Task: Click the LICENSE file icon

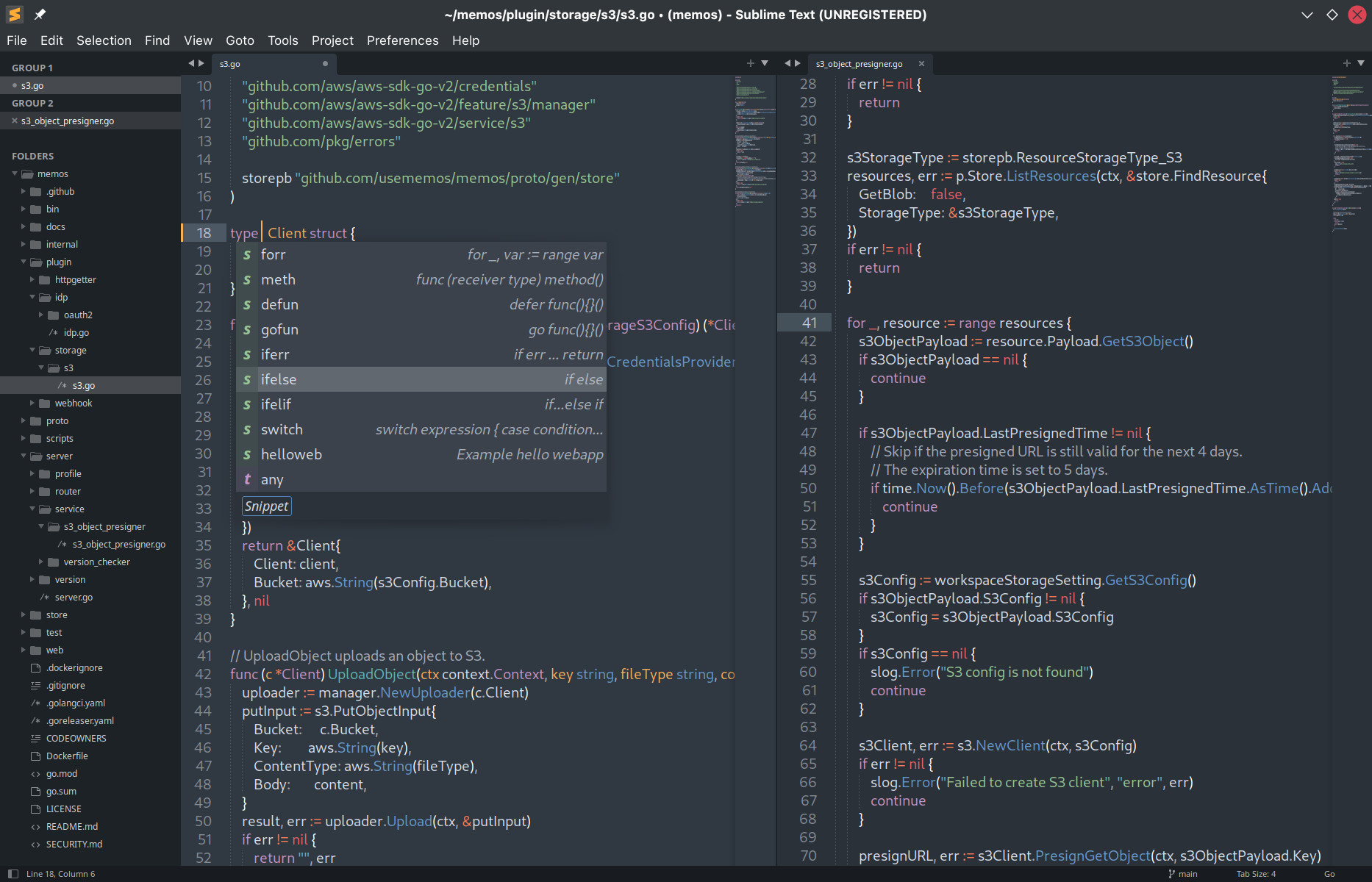Action: (x=35, y=809)
